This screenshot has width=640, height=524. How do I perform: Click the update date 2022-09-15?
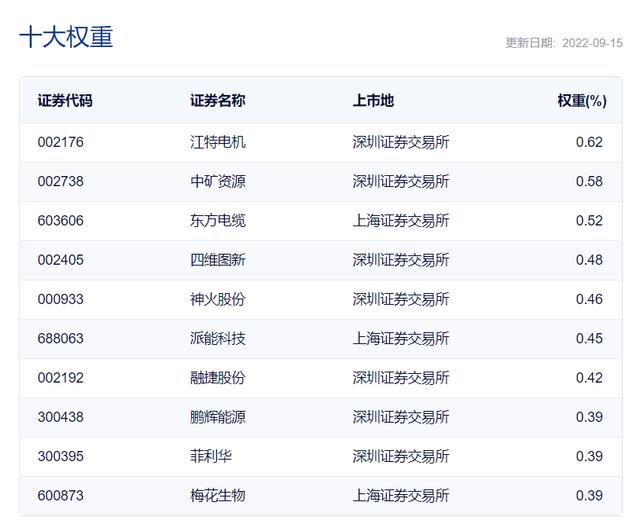click(x=592, y=43)
